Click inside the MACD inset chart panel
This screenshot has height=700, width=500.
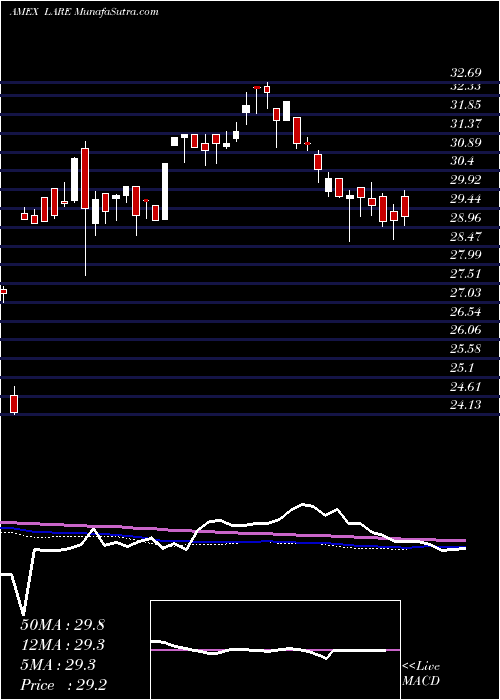[x=275, y=650]
